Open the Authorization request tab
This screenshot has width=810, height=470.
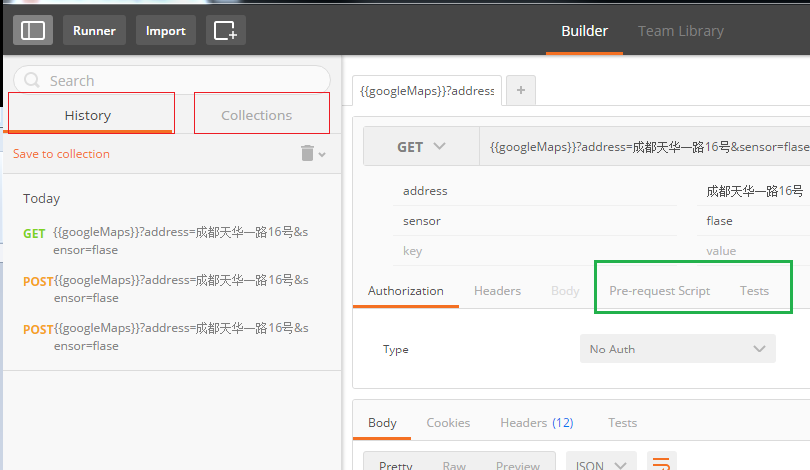406,291
